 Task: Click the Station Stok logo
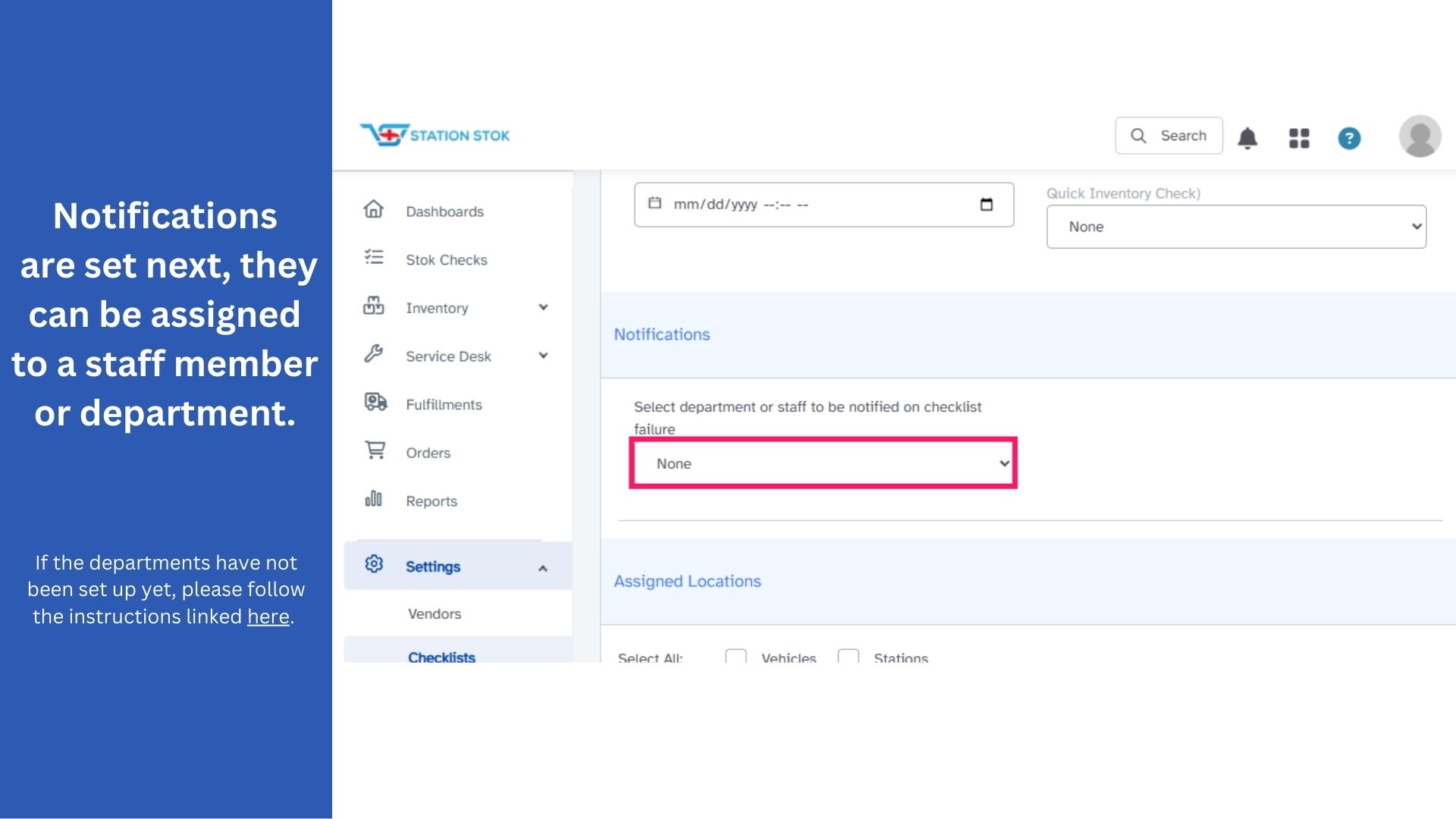(435, 135)
